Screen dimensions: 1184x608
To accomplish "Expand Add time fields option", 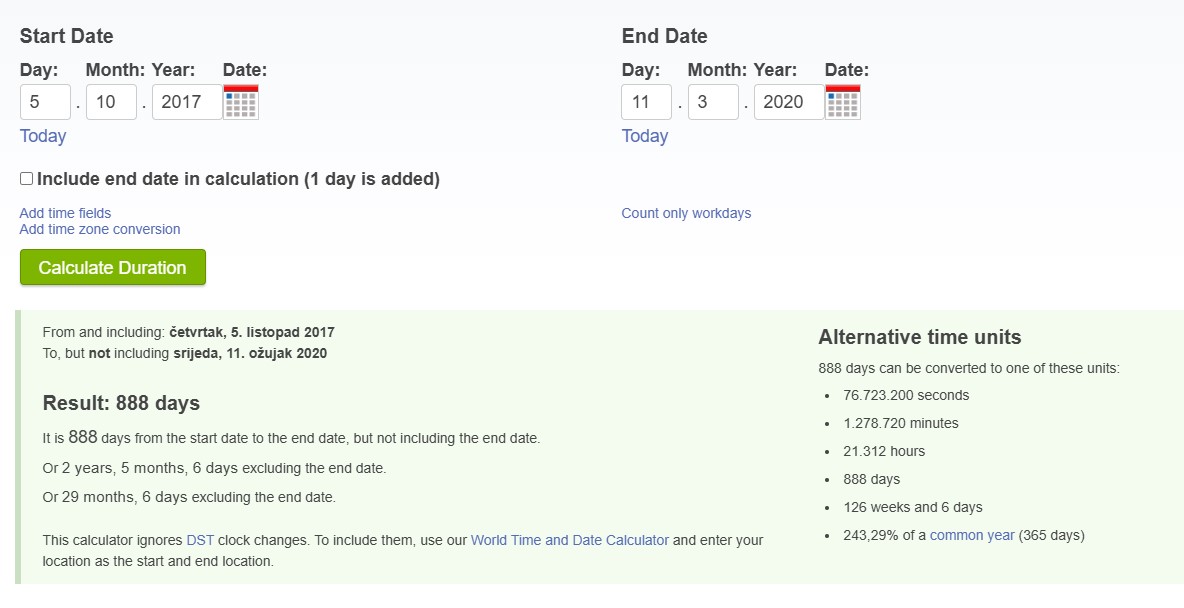I will (66, 213).
